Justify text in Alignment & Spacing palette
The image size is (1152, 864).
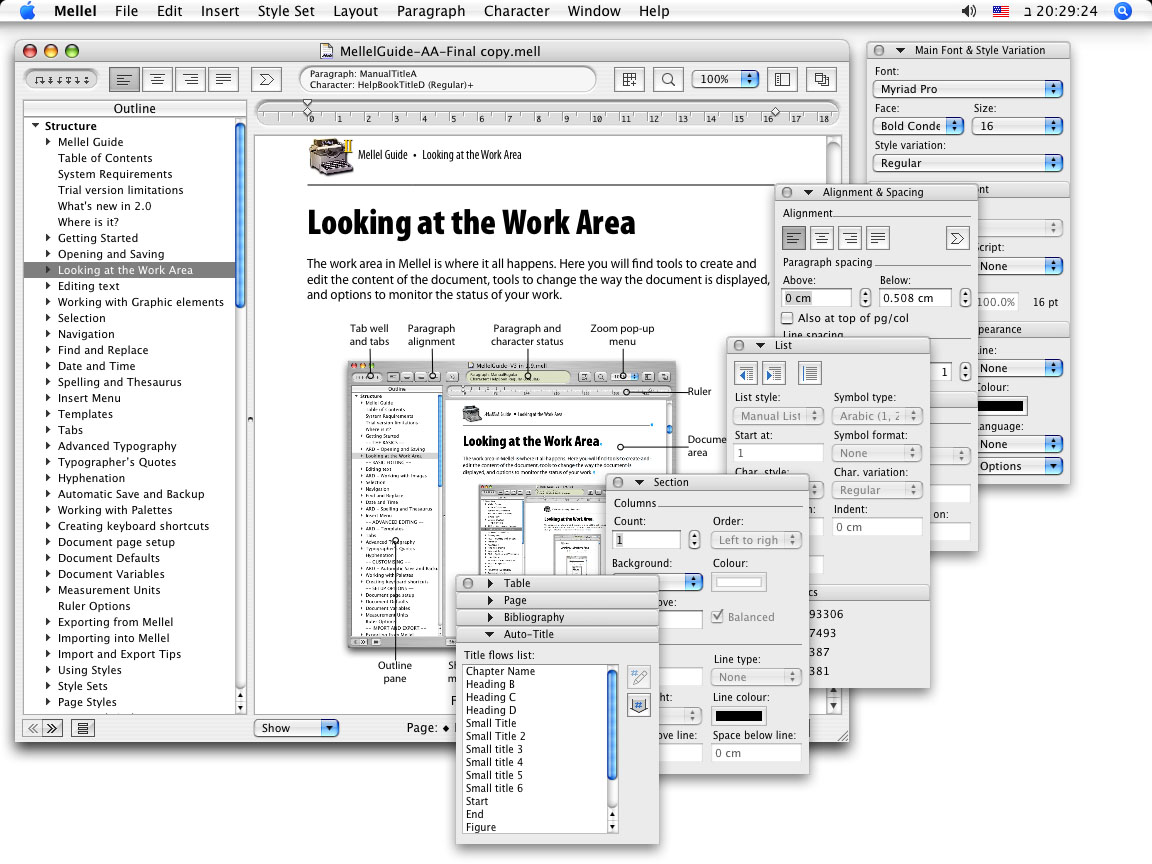878,238
